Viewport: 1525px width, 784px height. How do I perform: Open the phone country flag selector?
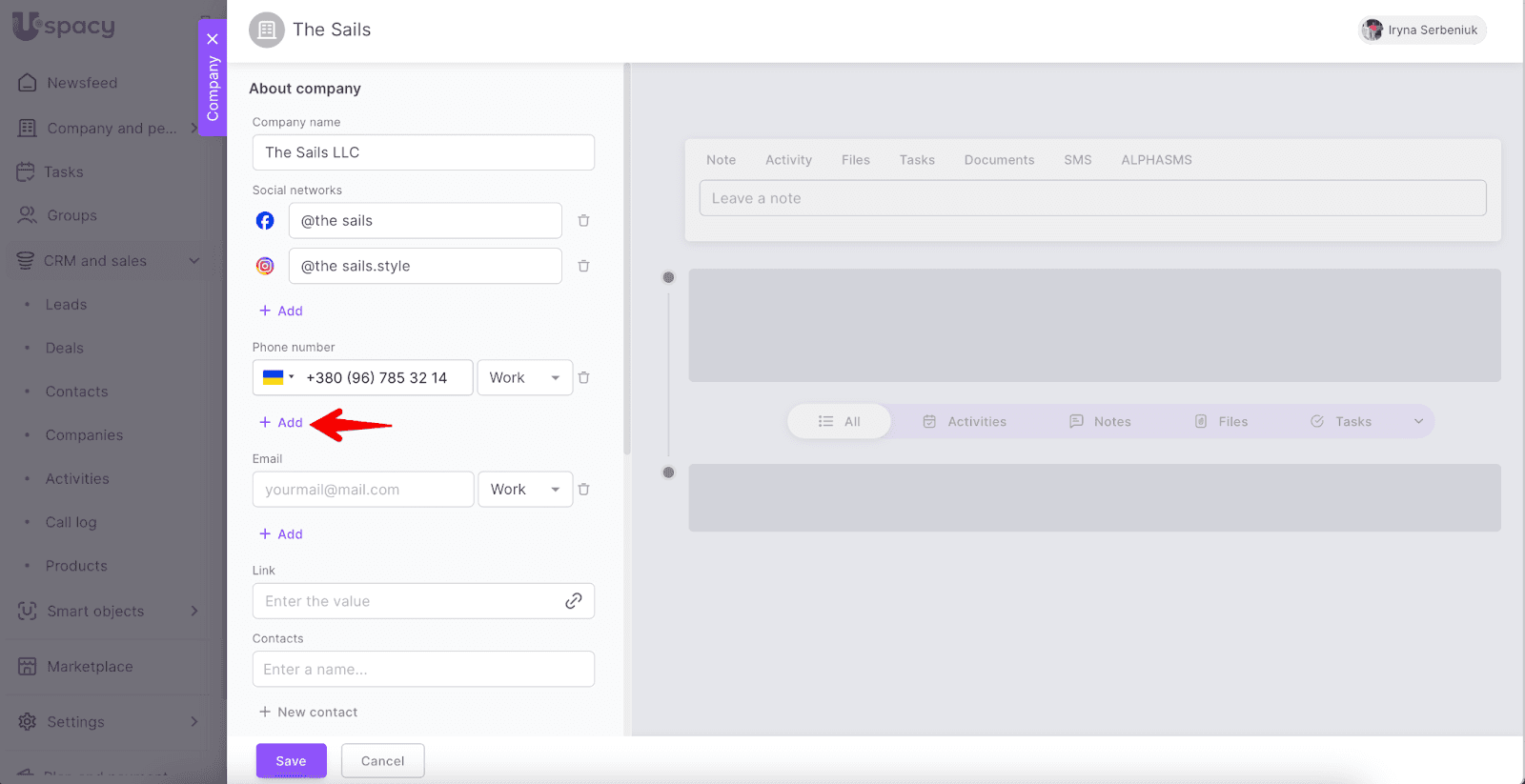[277, 378]
